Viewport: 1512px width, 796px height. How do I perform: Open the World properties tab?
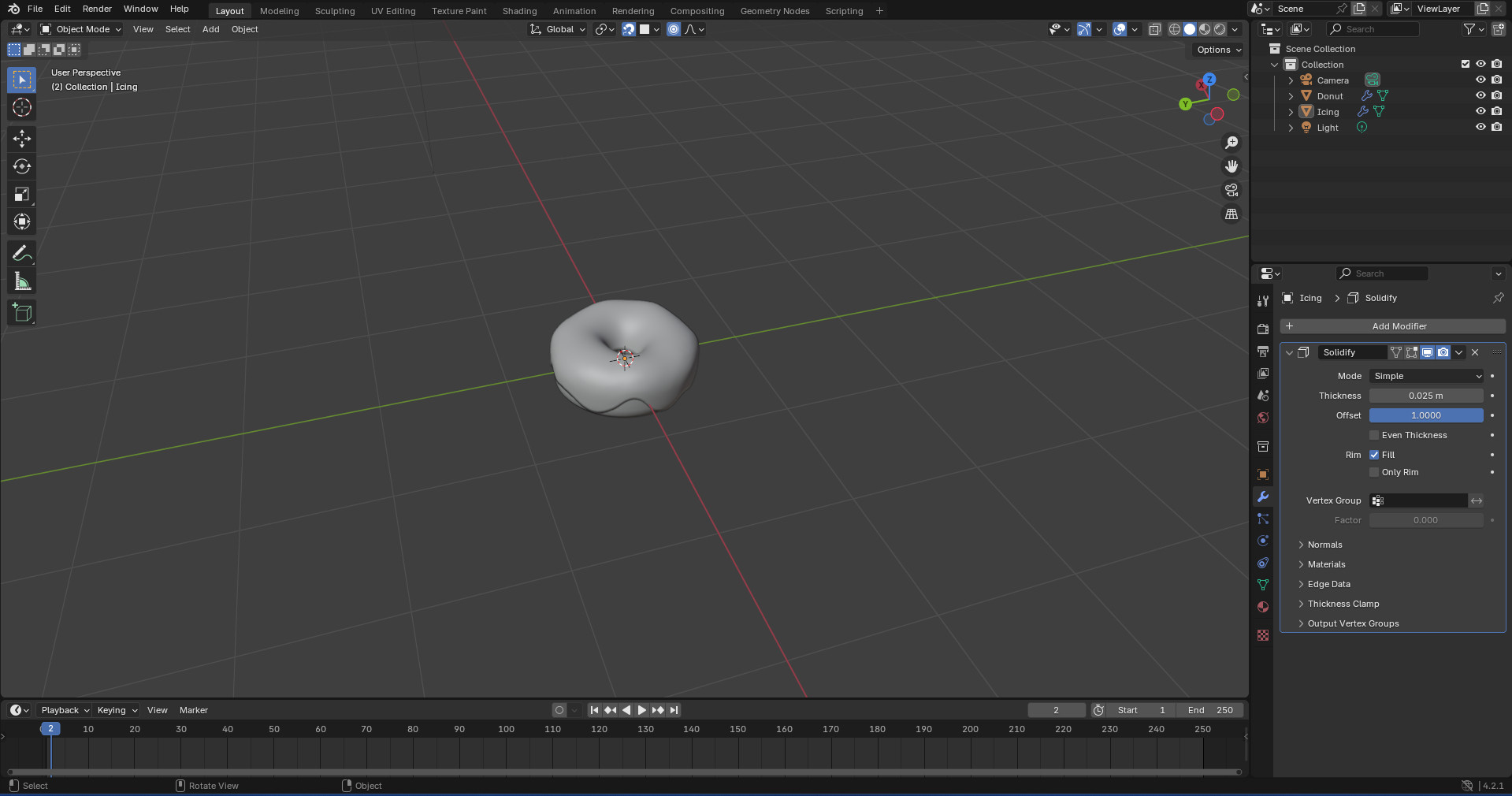click(x=1263, y=418)
